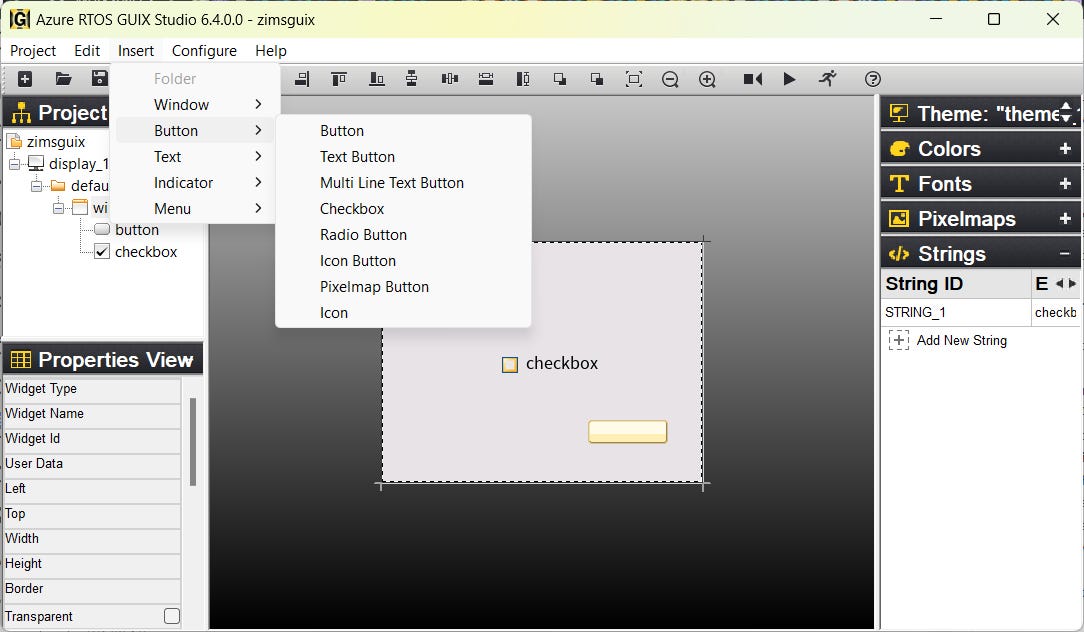The width and height of the screenshot is (1084, 632).
Task: Open the Window submenu
Action: pyautogui.click(x=196, y=104)
